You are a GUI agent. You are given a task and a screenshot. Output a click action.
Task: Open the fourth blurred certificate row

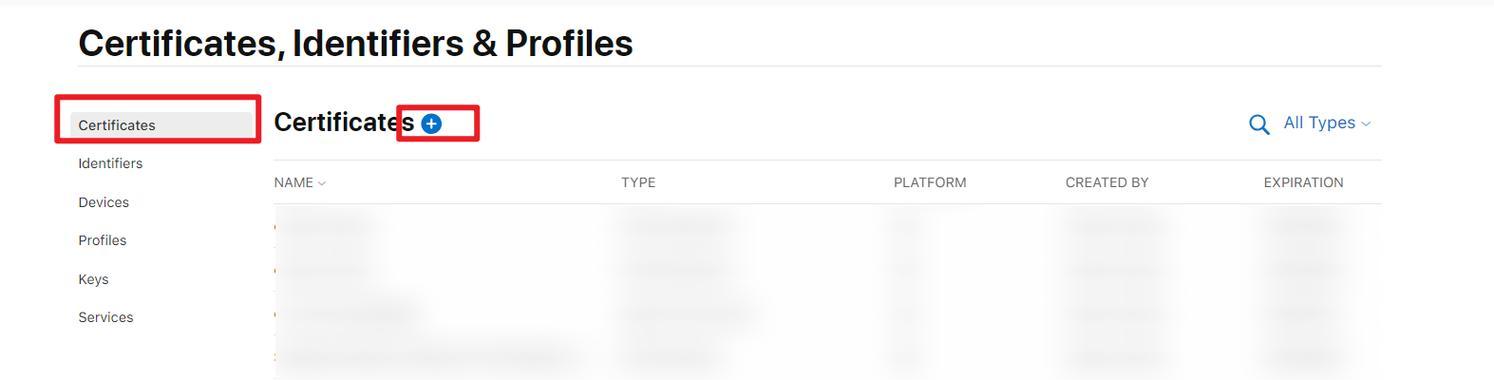(x=827, y=356)
